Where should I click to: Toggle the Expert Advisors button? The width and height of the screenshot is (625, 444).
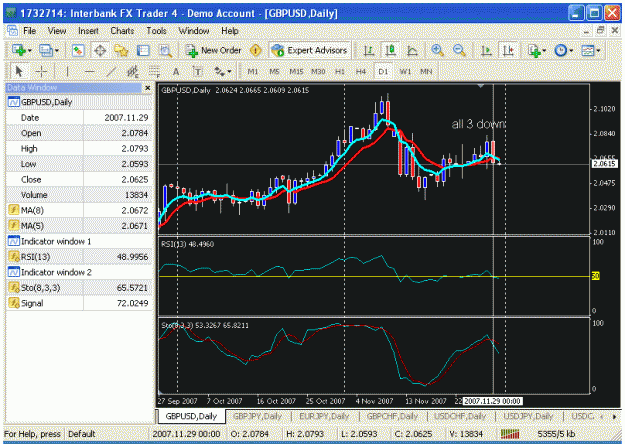309,51
